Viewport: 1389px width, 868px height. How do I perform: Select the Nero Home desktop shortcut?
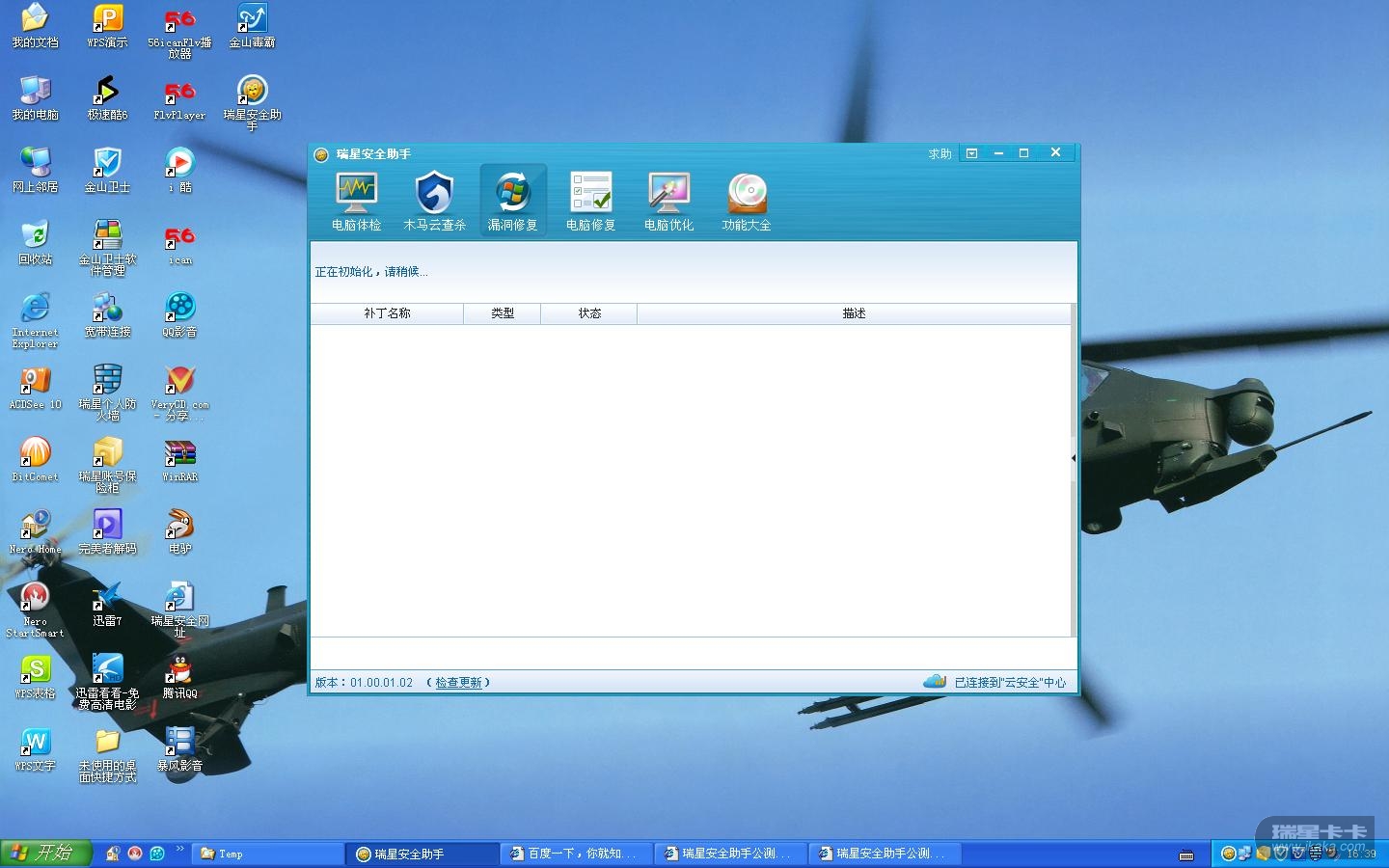[x=35, y=532]
